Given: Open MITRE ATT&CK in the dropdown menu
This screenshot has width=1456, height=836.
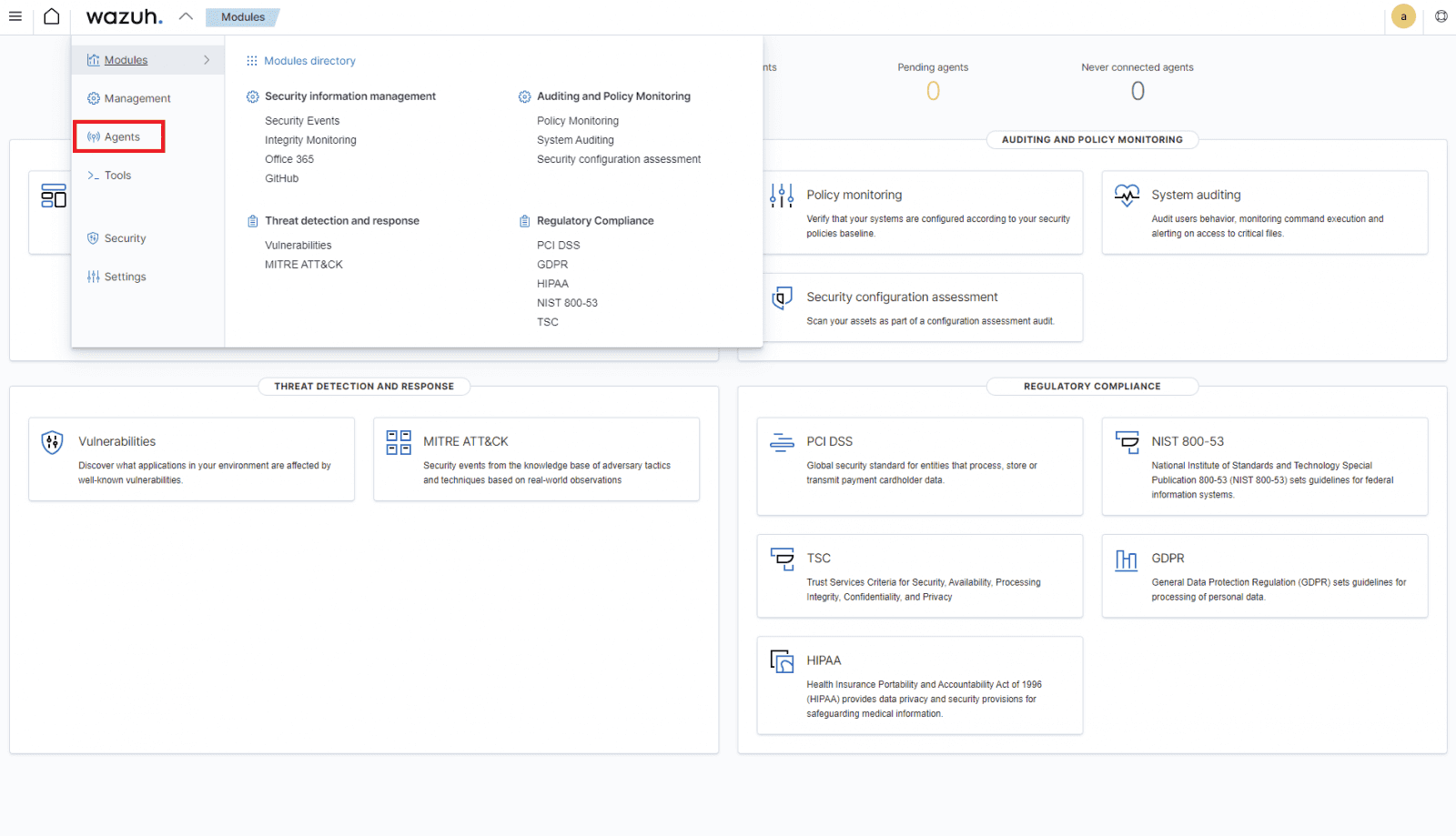Looking at the screenshot, I should tap(304, 265).
